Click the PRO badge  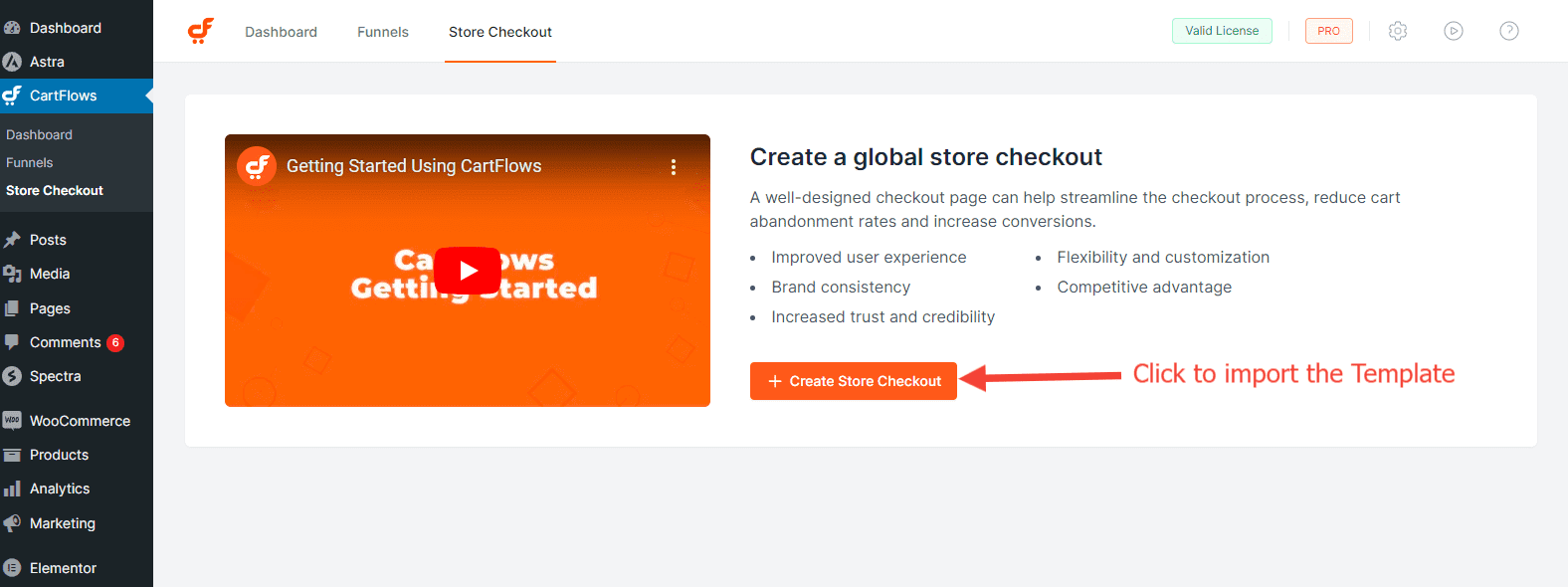click(x=1328, y=31)
